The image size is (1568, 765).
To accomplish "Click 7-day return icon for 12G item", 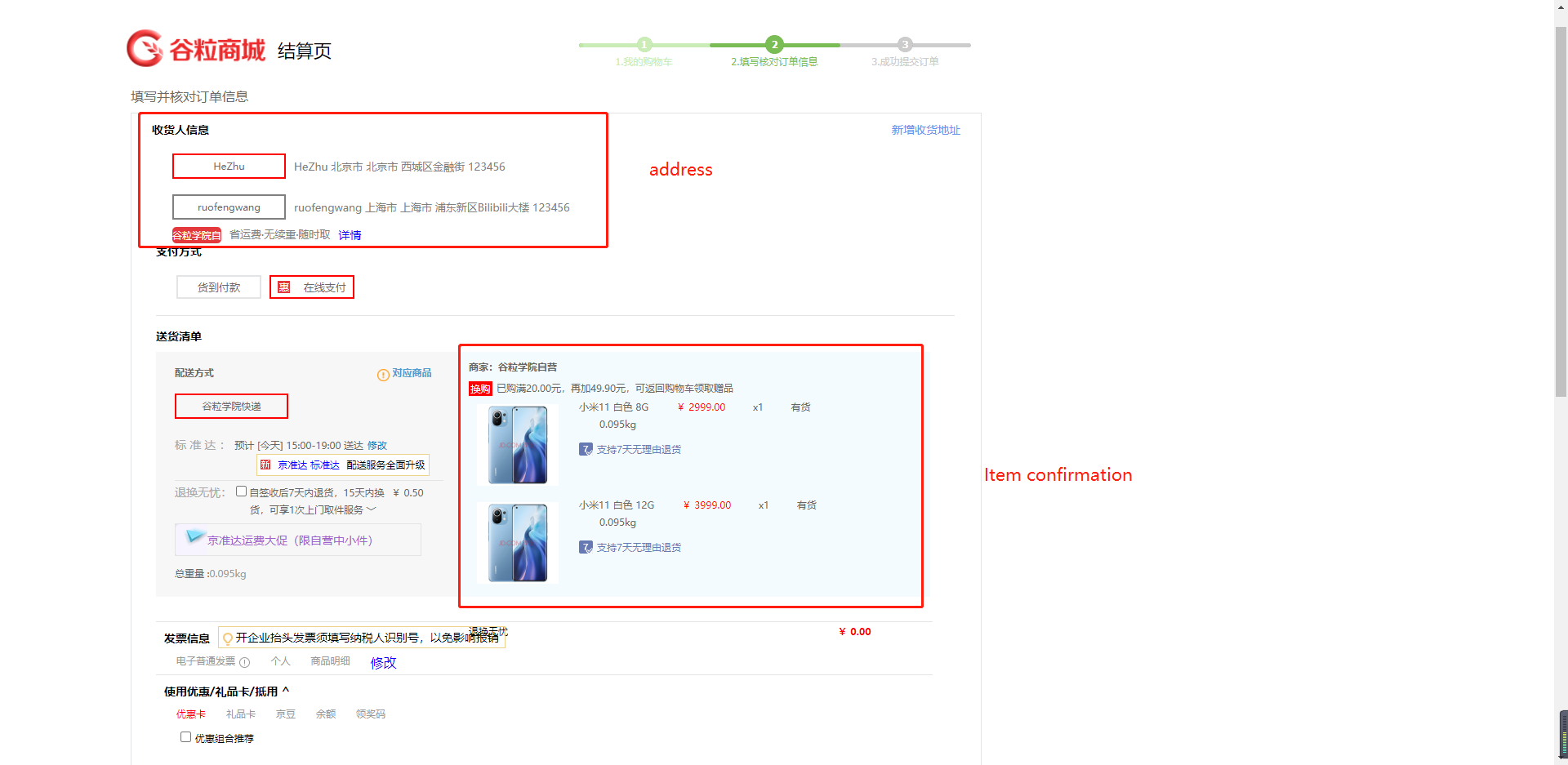I will [586, 547].
